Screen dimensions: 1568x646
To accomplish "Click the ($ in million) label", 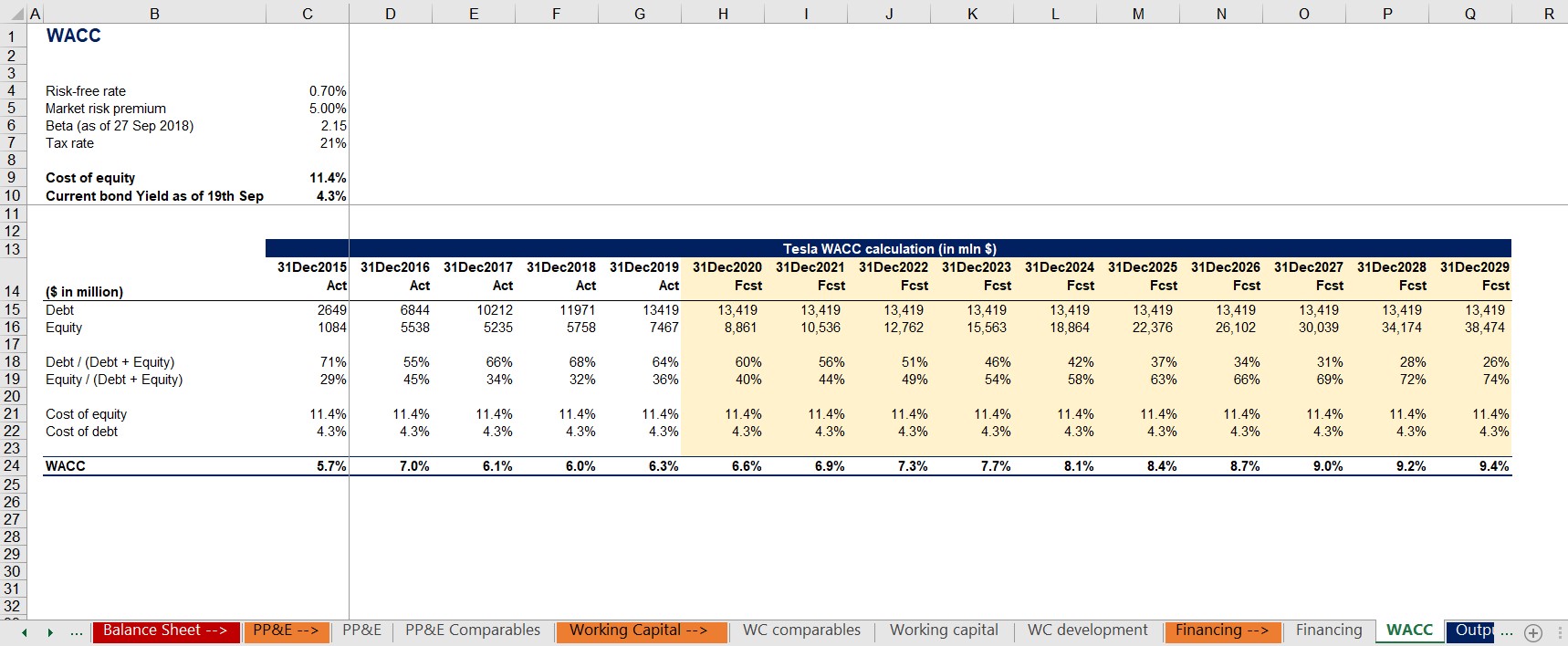I will [84, 292].
